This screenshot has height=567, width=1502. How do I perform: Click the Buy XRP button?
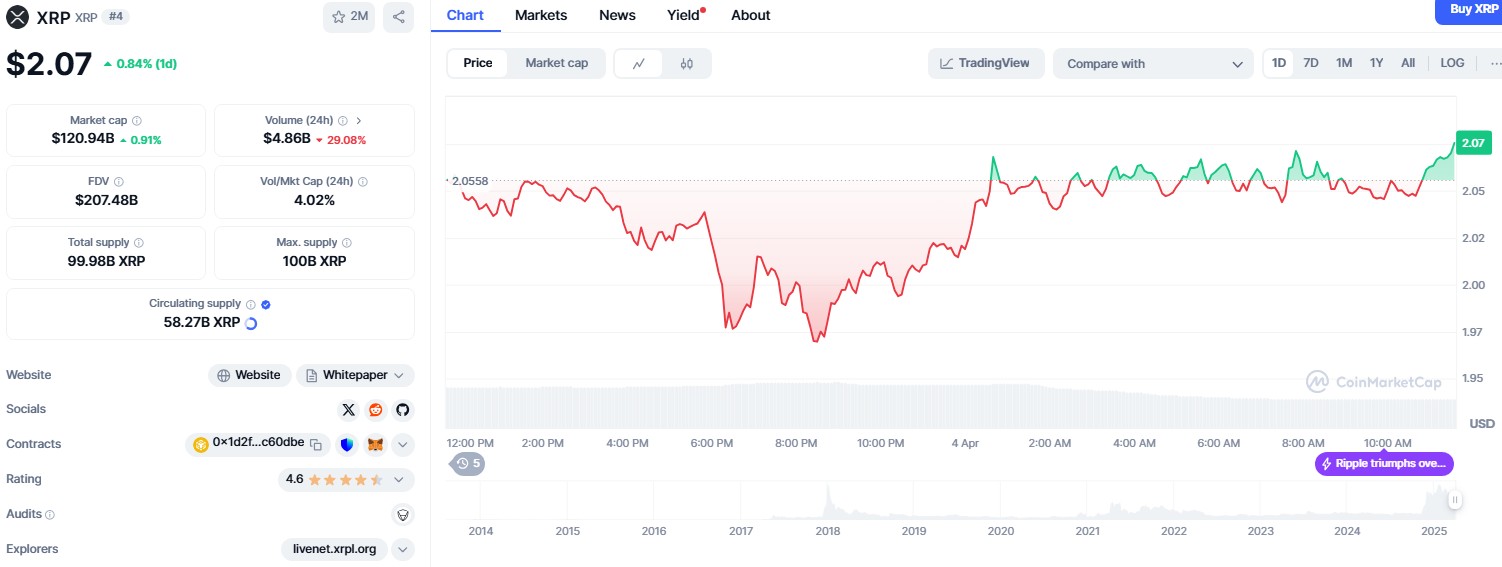1467,10
